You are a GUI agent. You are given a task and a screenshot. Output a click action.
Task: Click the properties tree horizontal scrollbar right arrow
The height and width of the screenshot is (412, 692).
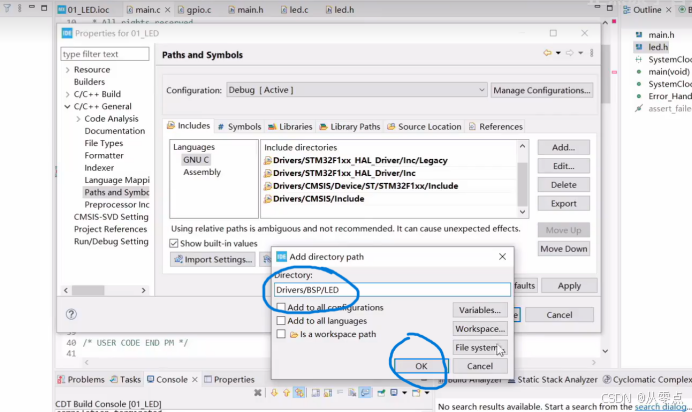click(x=143, y=290)
